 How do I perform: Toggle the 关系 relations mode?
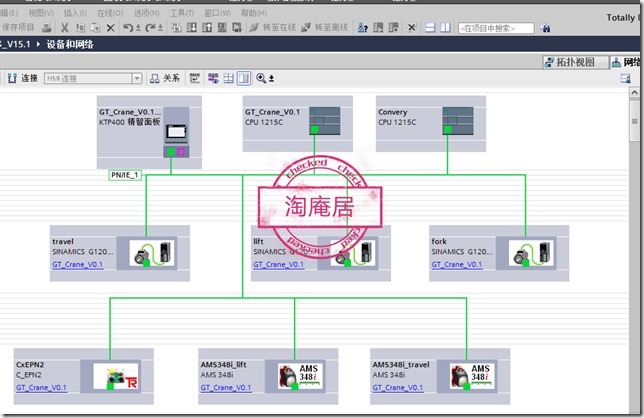165,78
